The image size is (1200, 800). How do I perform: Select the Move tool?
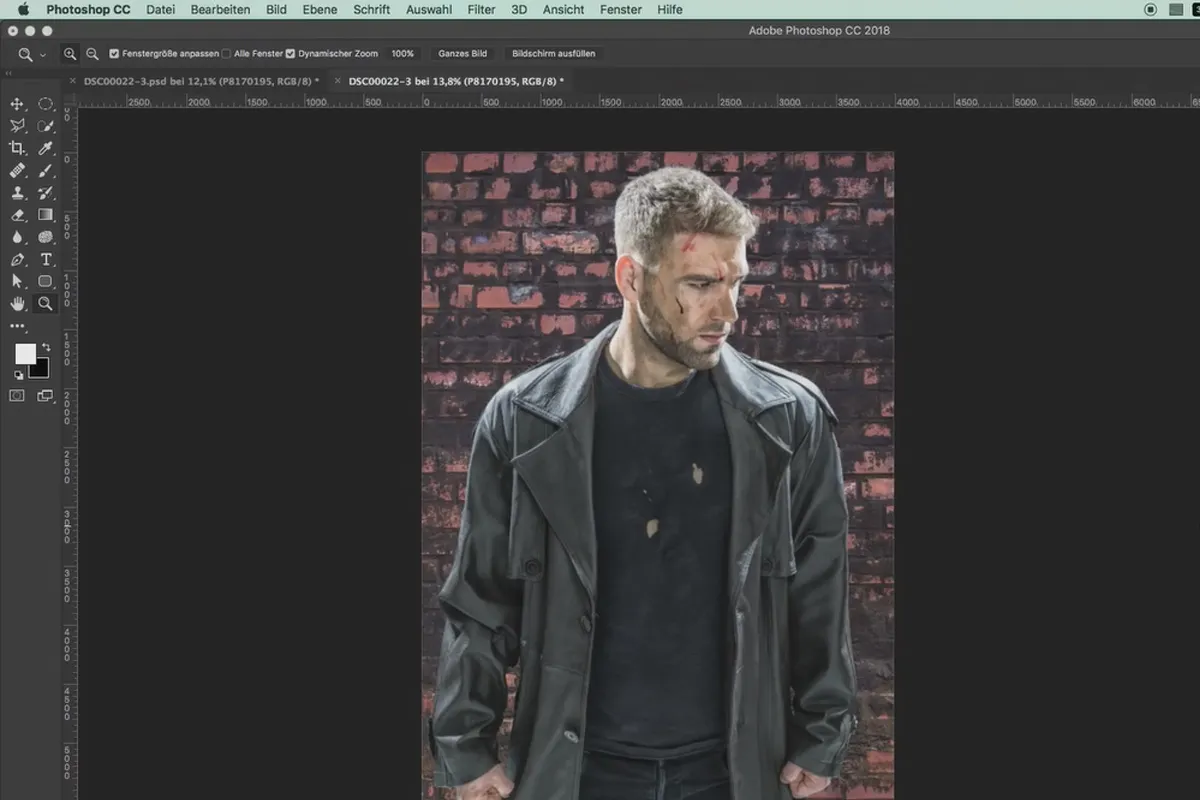coord(17,104)
